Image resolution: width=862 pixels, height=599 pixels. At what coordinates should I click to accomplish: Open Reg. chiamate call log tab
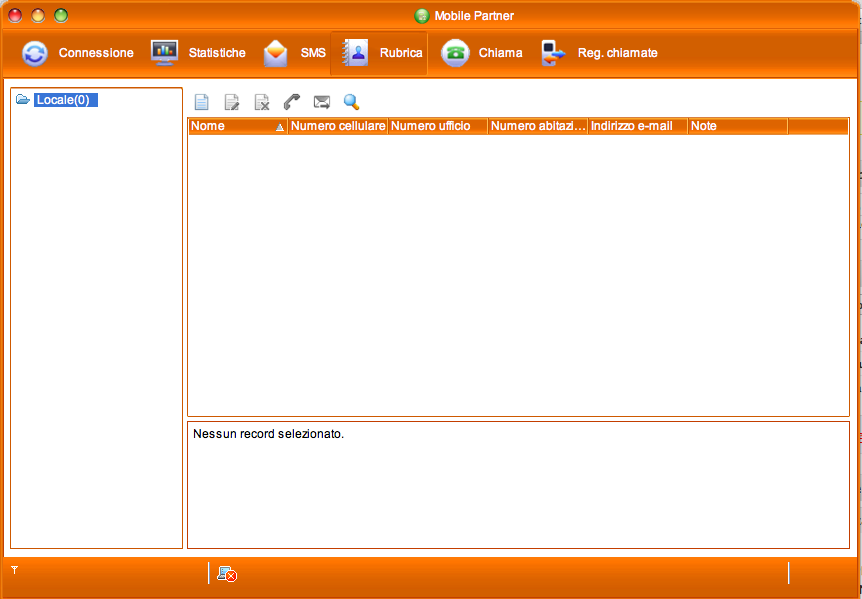pos(599,53)
